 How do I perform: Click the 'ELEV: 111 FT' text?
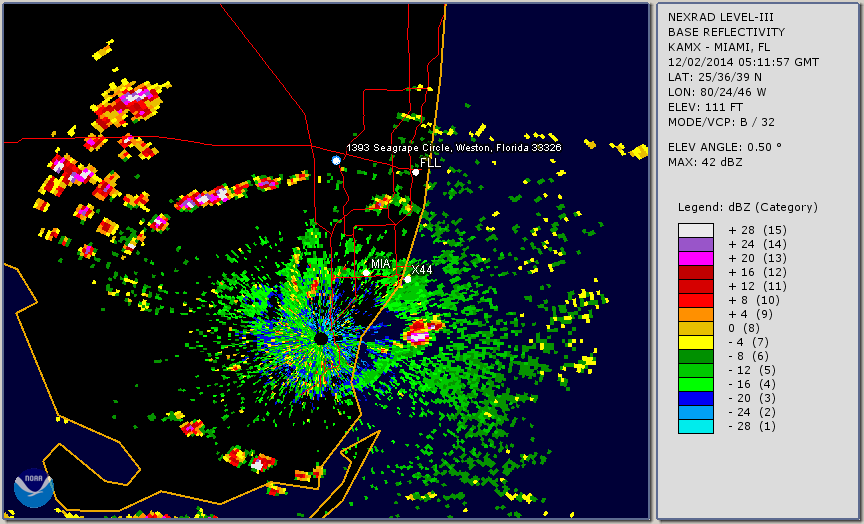click(705, 107)
